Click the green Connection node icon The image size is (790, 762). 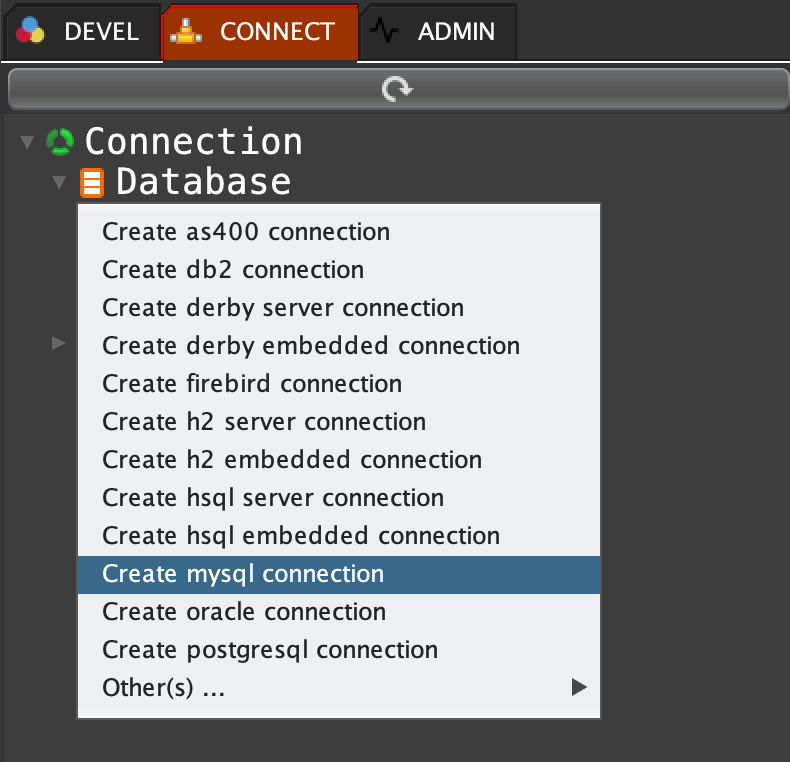tap(60, 142)
